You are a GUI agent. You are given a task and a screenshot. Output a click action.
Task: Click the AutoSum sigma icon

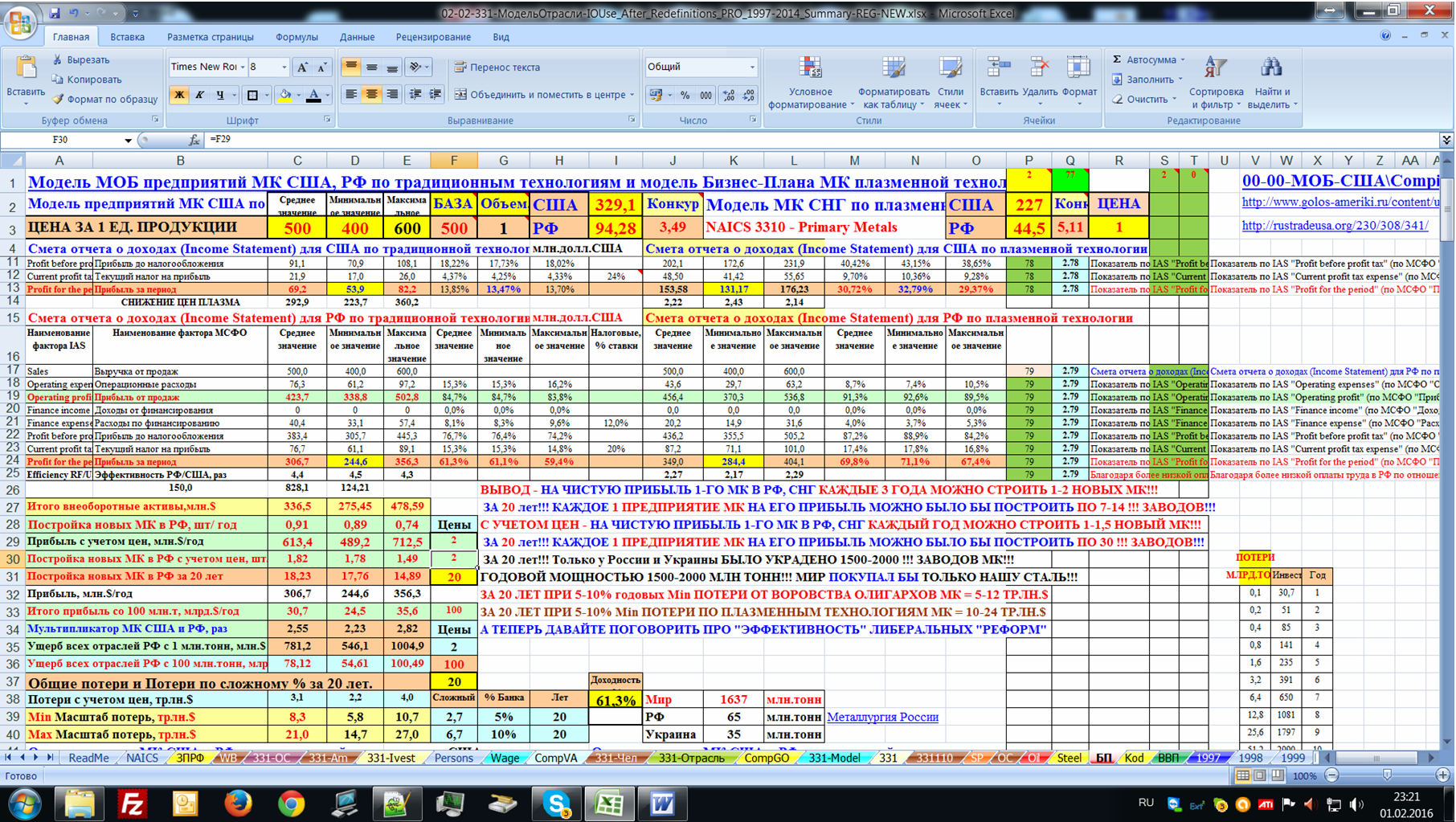click(x=1117, y=59)
